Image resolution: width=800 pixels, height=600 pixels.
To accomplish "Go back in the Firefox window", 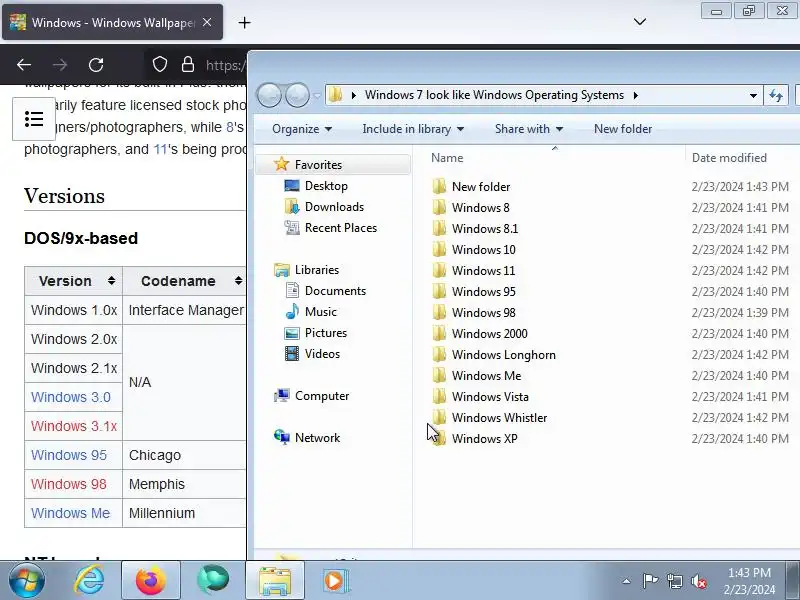I will click(24, 65).
